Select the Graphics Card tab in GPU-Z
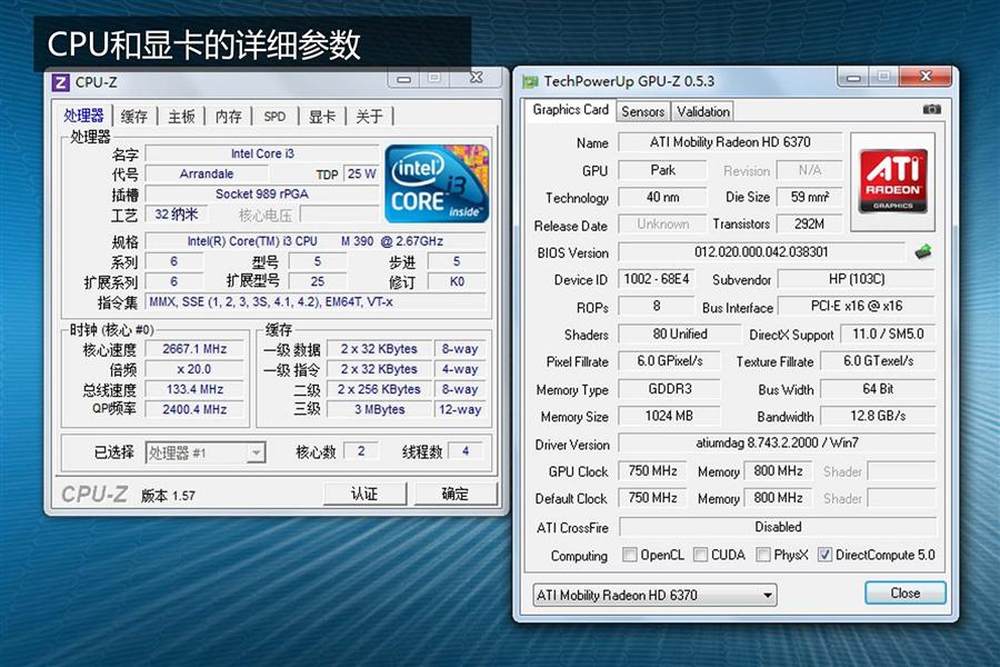Screen dimensions: 1000x667 tap(570, 110)
